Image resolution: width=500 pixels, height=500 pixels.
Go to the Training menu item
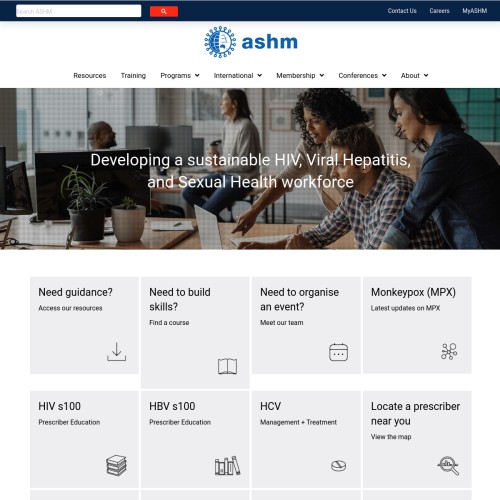[133, 75]
